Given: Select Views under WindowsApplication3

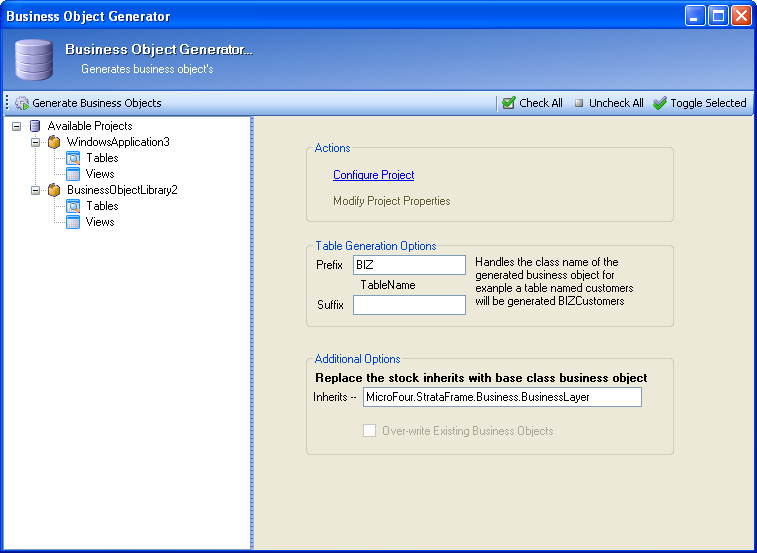Looking at the screenshot, I should click(100, 174).
